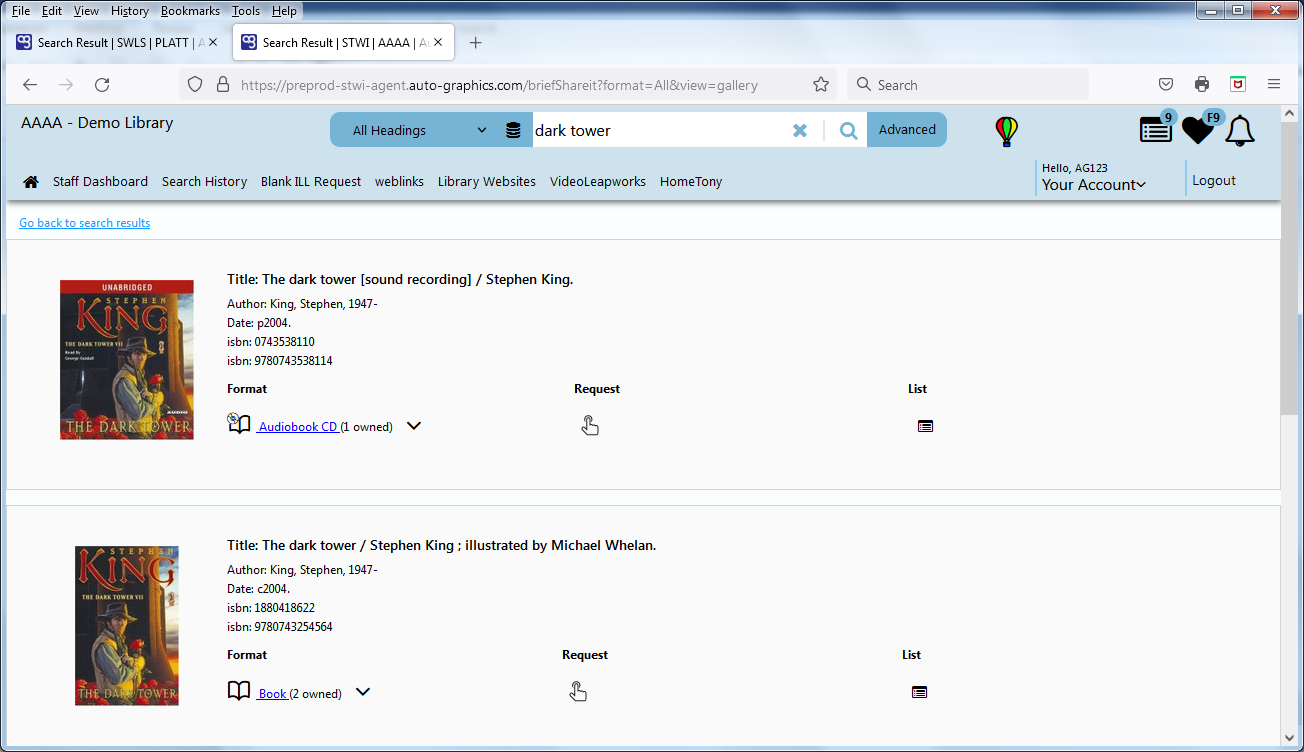Open the Library Websites link

coord(487,182)
